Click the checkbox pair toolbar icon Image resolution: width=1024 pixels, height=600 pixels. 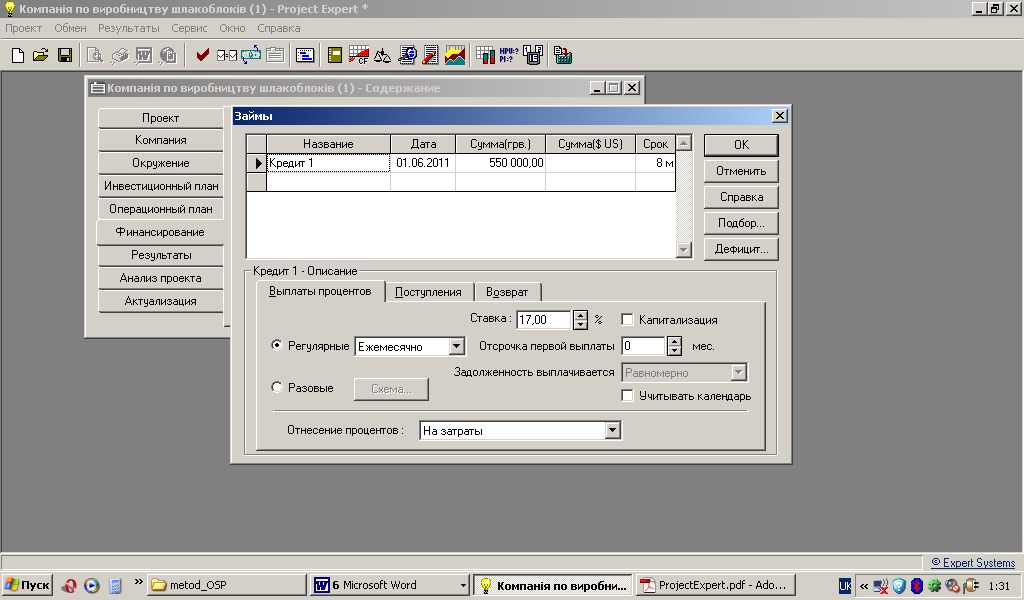coord(227,55)
